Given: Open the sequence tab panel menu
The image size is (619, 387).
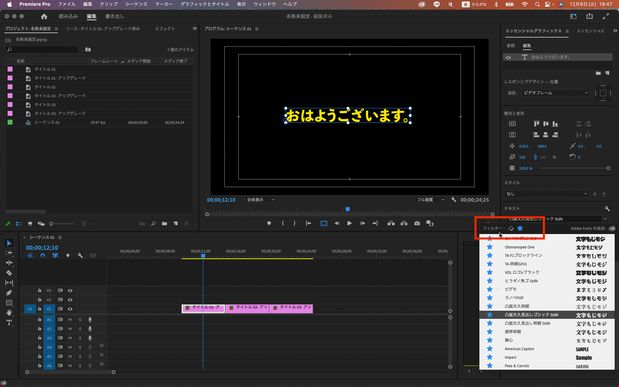Looking at the screenshot, I should click(x=60, y=237).
